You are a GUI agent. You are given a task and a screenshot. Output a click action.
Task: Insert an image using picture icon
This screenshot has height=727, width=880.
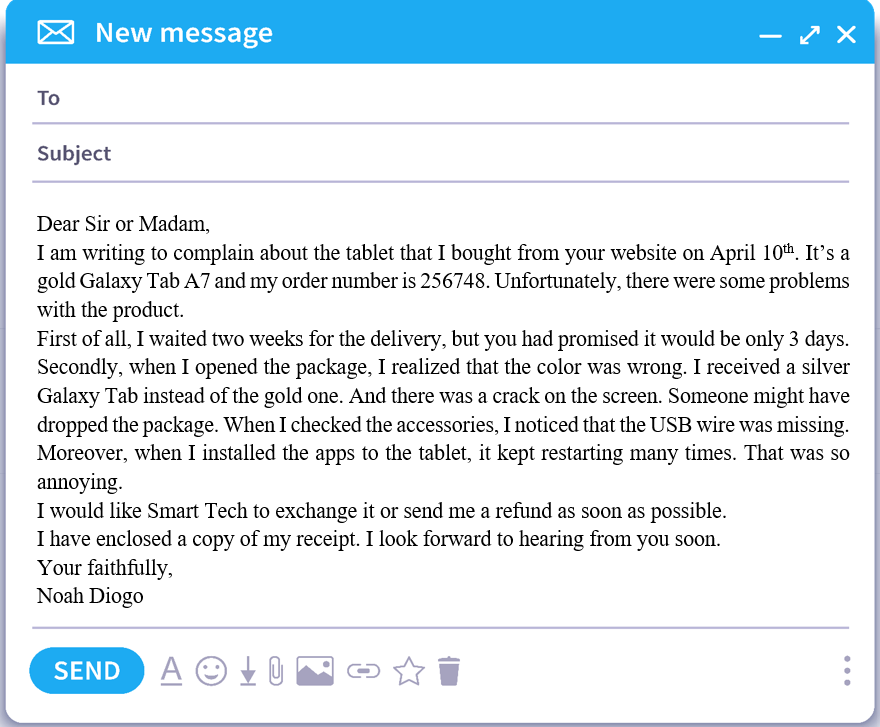click(x=315, y=670)
